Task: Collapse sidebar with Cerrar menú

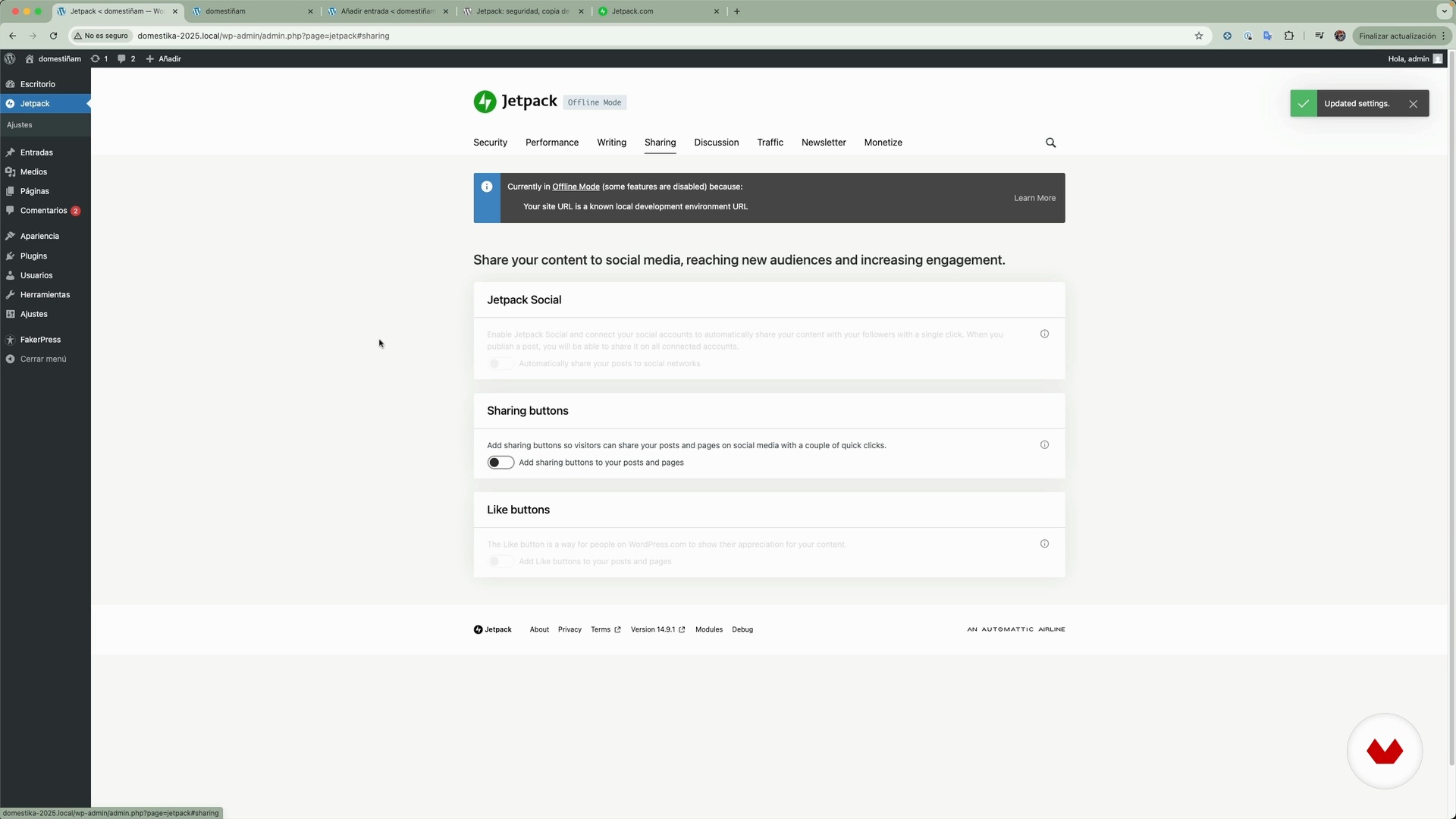Action: [x=43, y=359]
